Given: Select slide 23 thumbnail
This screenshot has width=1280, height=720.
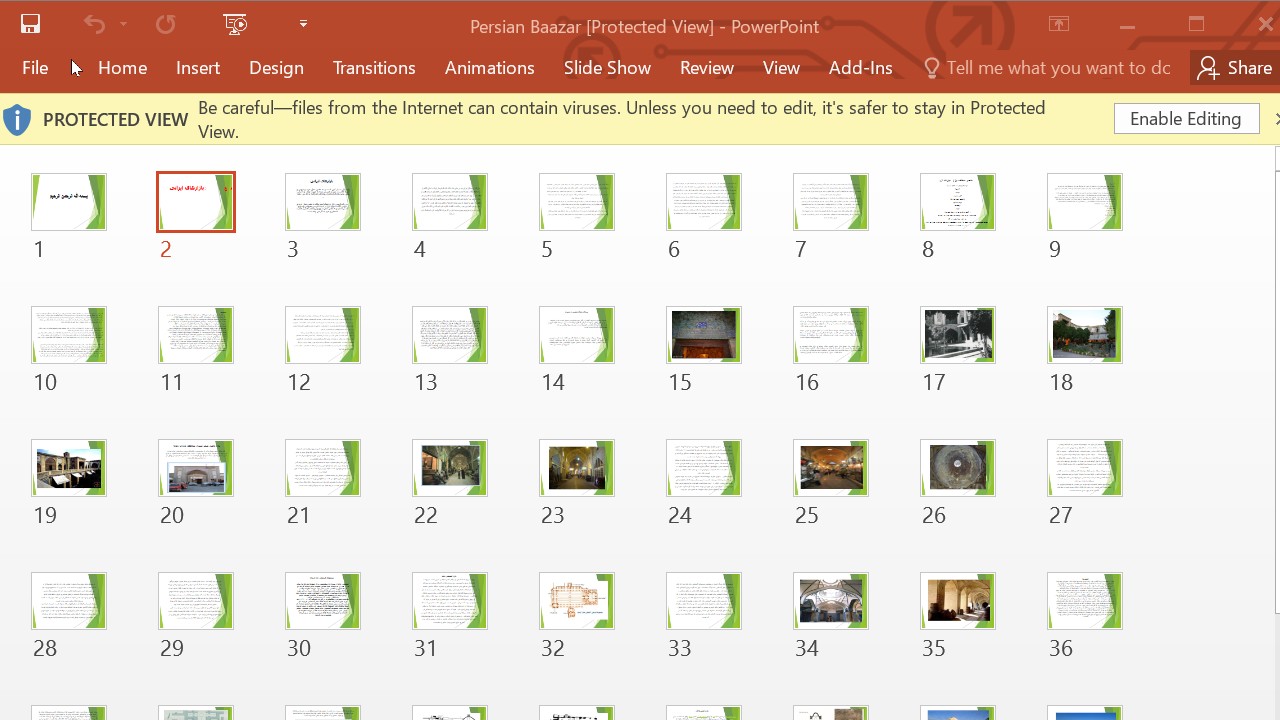Looking at the screenshot, I should coord(577,468).
